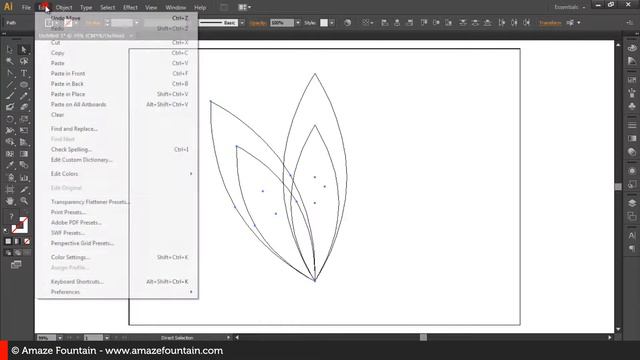Select the Pen tool
The width and height of the screenshot is (640, 360).
click(x=9, y=73)
